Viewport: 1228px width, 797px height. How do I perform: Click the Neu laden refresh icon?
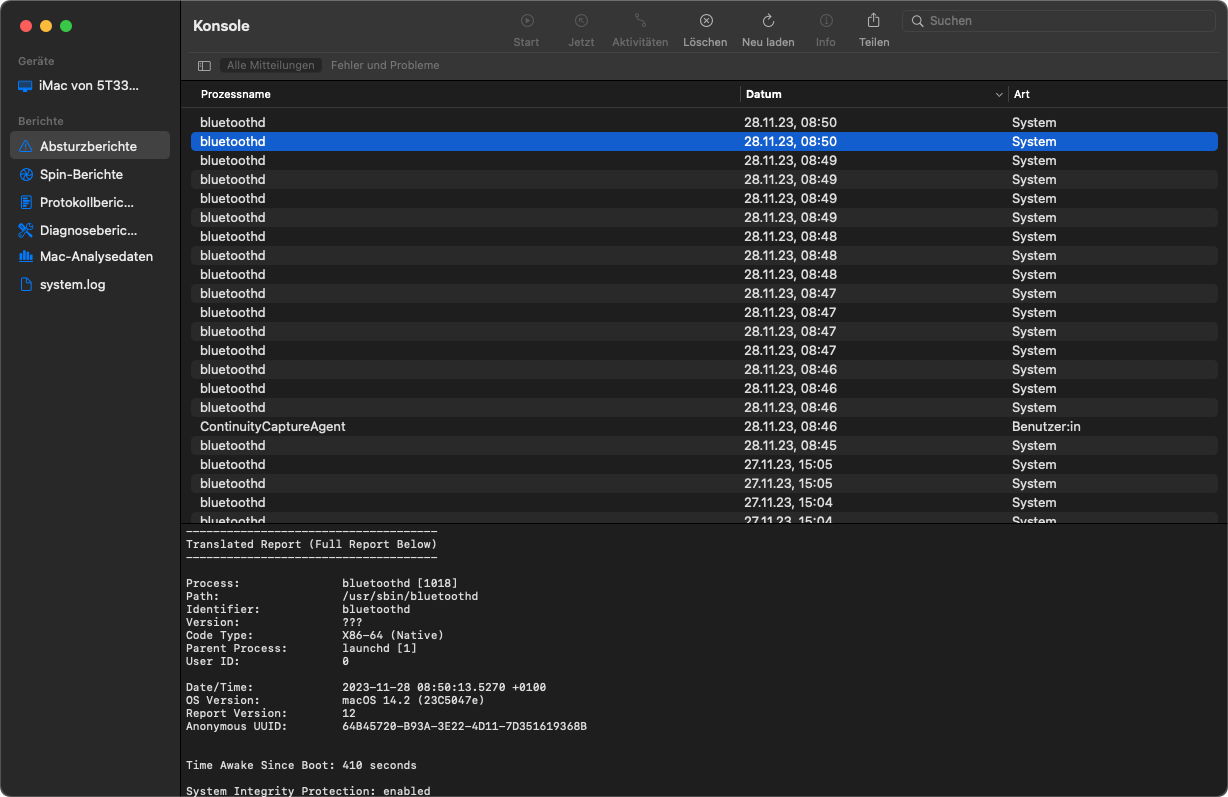(x=768, y=21)
